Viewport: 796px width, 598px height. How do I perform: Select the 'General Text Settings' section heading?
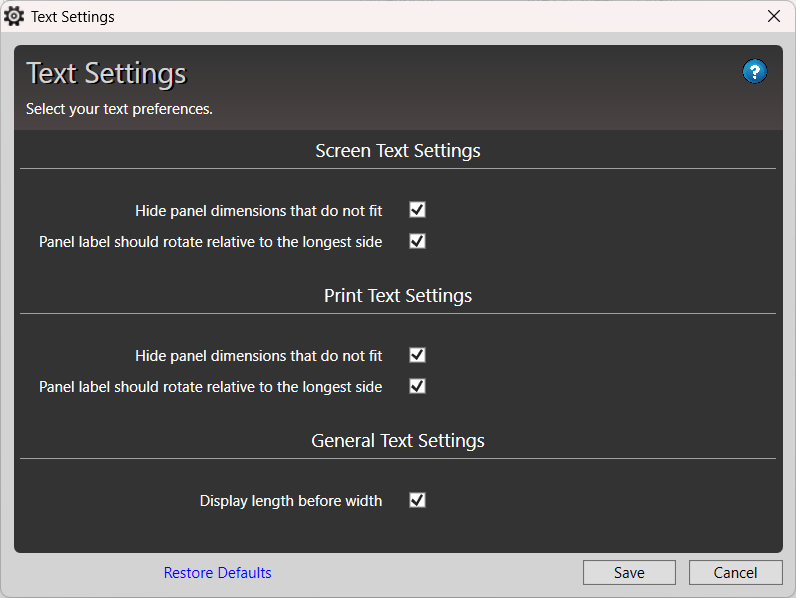[397, 441]
